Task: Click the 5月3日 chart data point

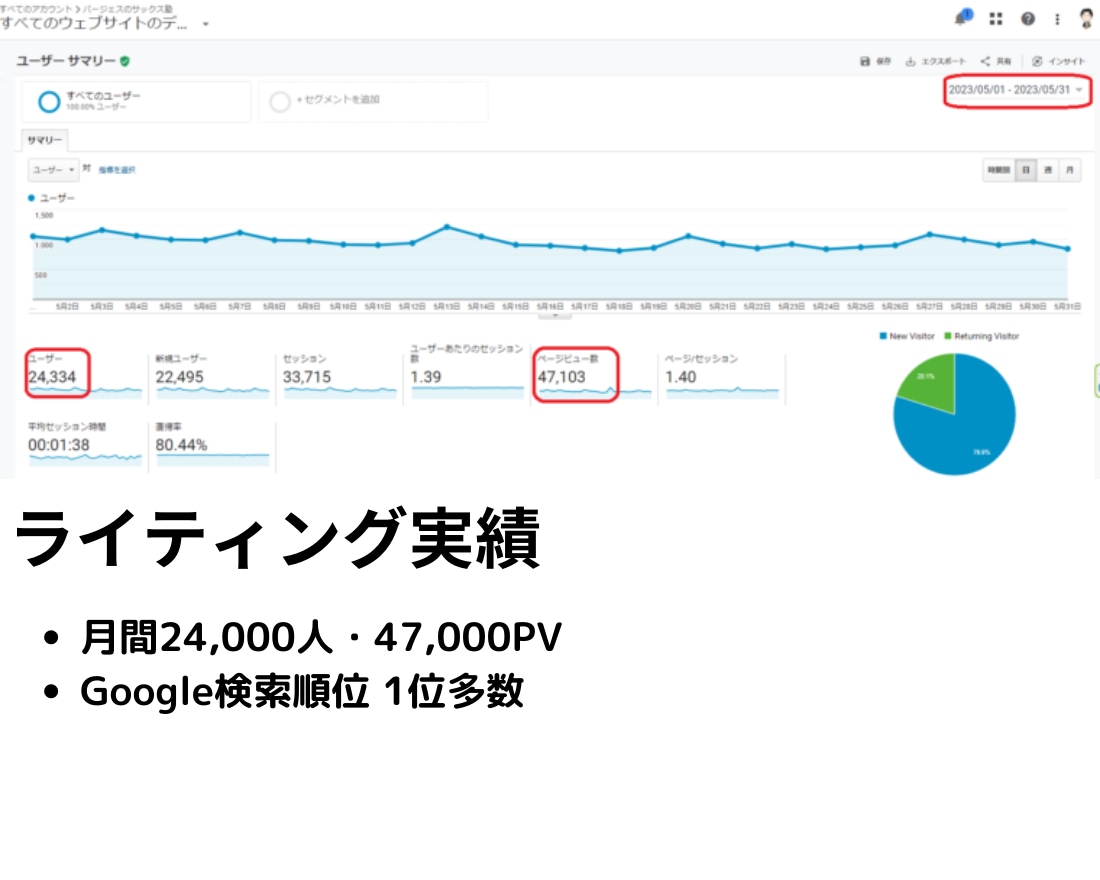Action: 102,229
